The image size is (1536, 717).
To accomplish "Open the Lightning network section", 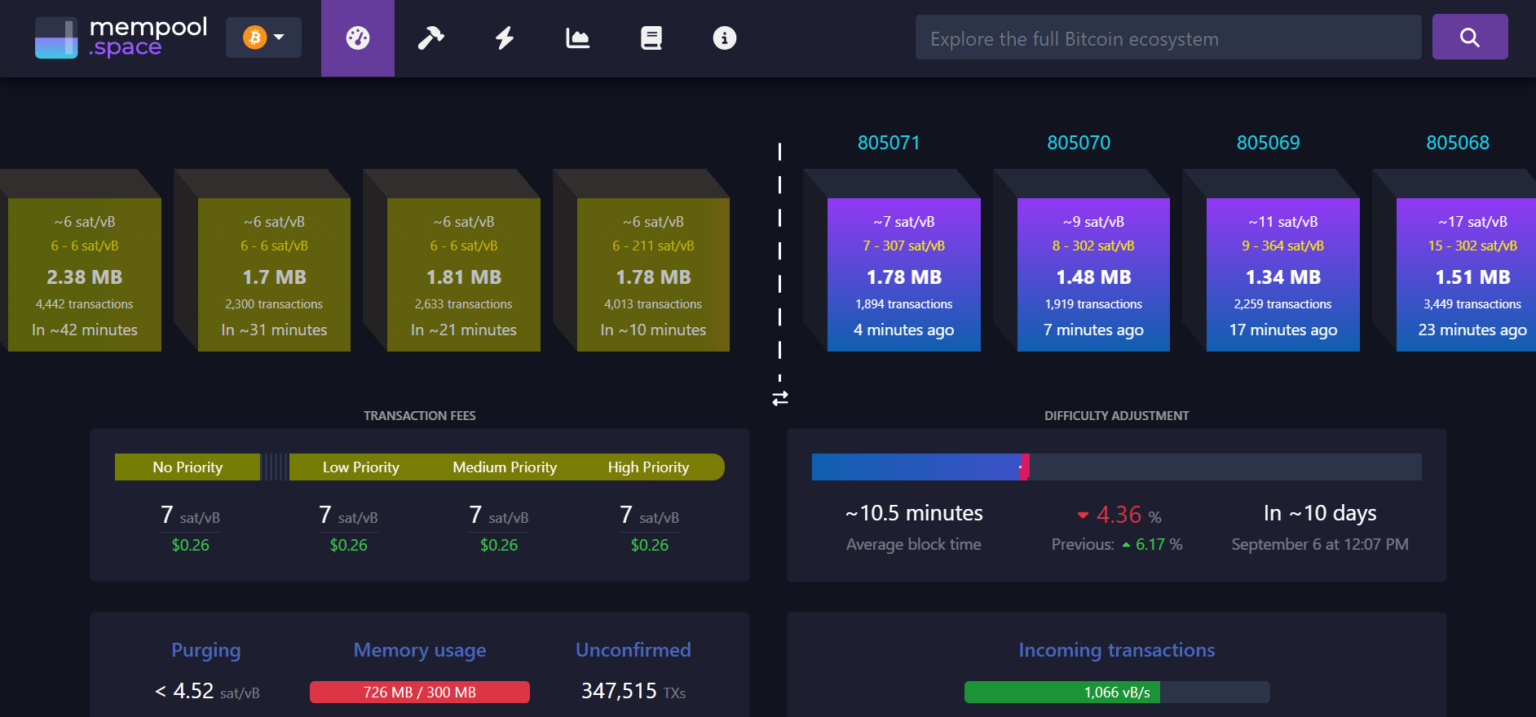I will click(x=504, y=37).
